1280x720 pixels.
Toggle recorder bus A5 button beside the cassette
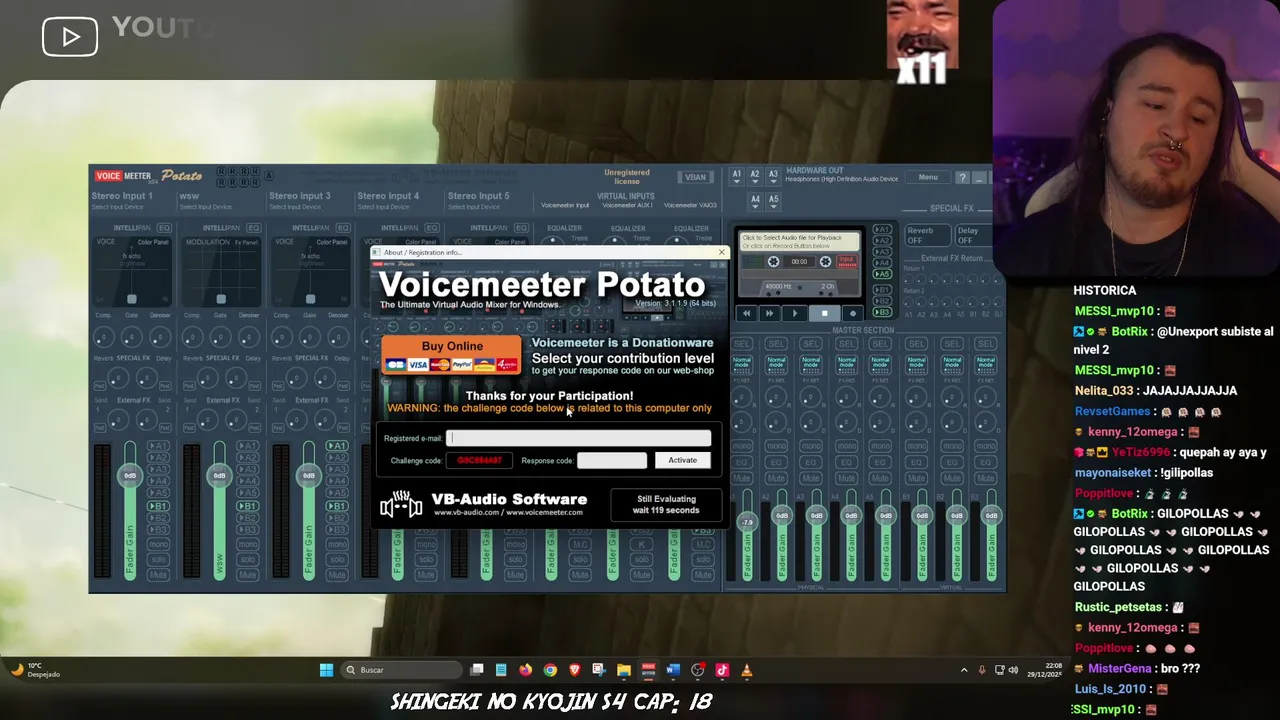[882, 274]
